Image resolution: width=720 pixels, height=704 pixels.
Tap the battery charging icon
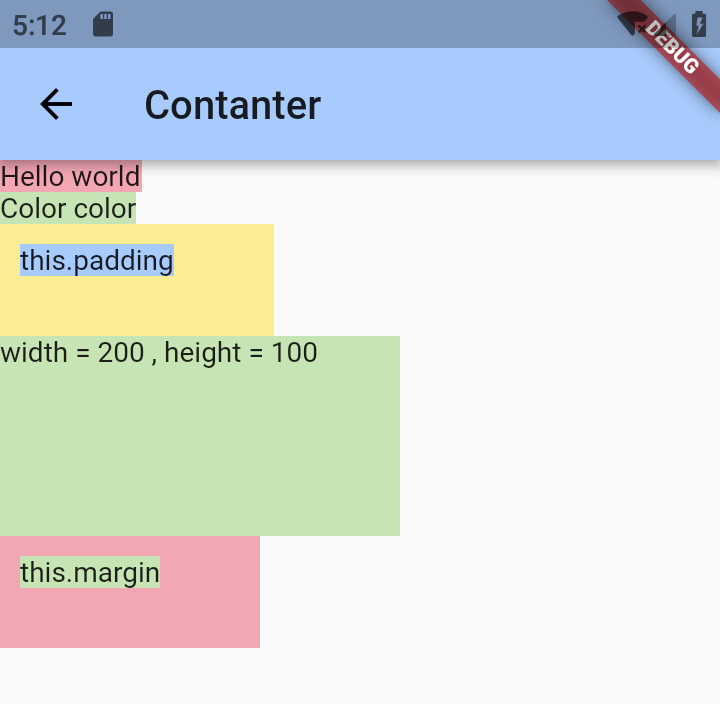698,24
